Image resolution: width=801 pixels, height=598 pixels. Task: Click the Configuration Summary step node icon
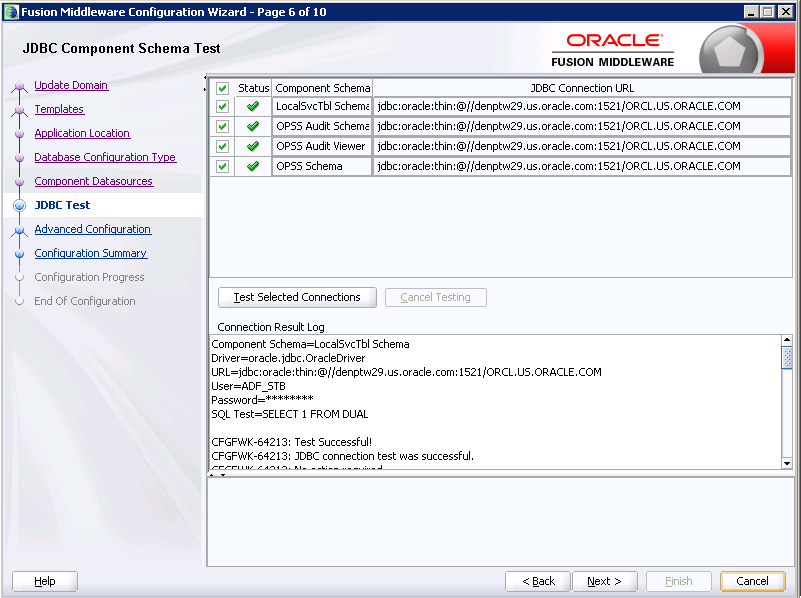click(19, 254)
